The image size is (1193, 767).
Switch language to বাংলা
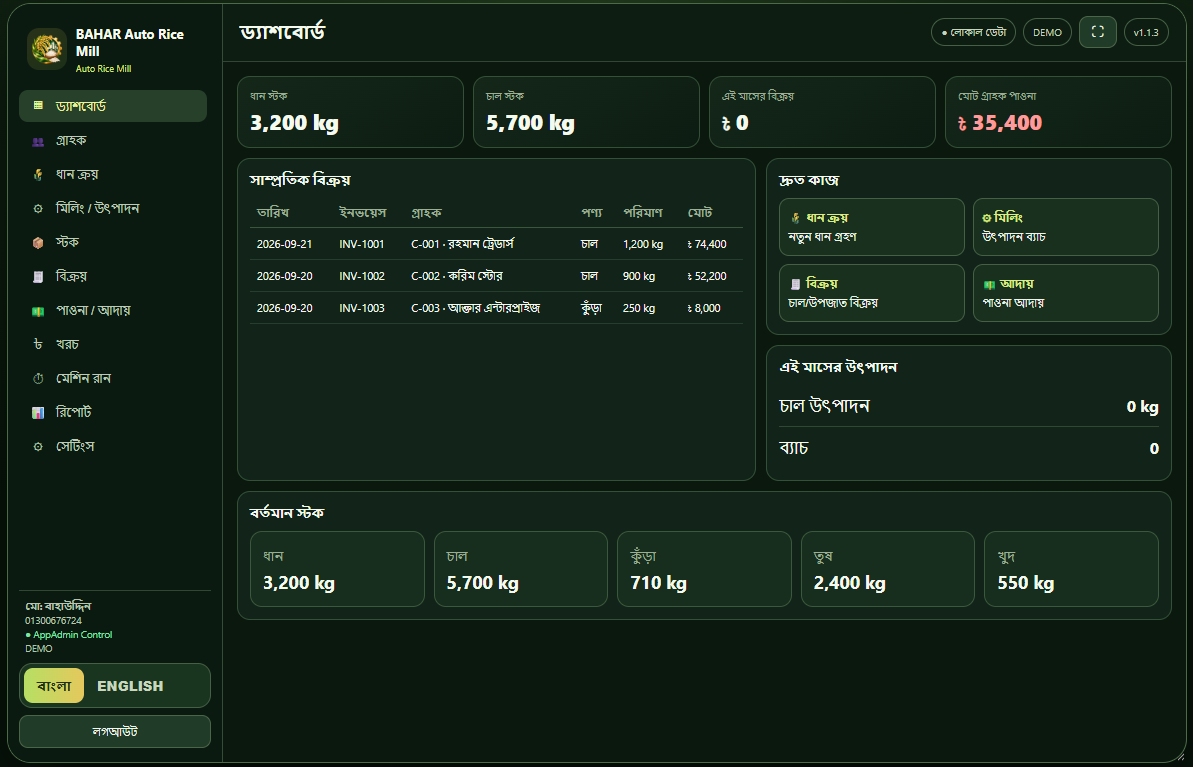click(54, 686)
